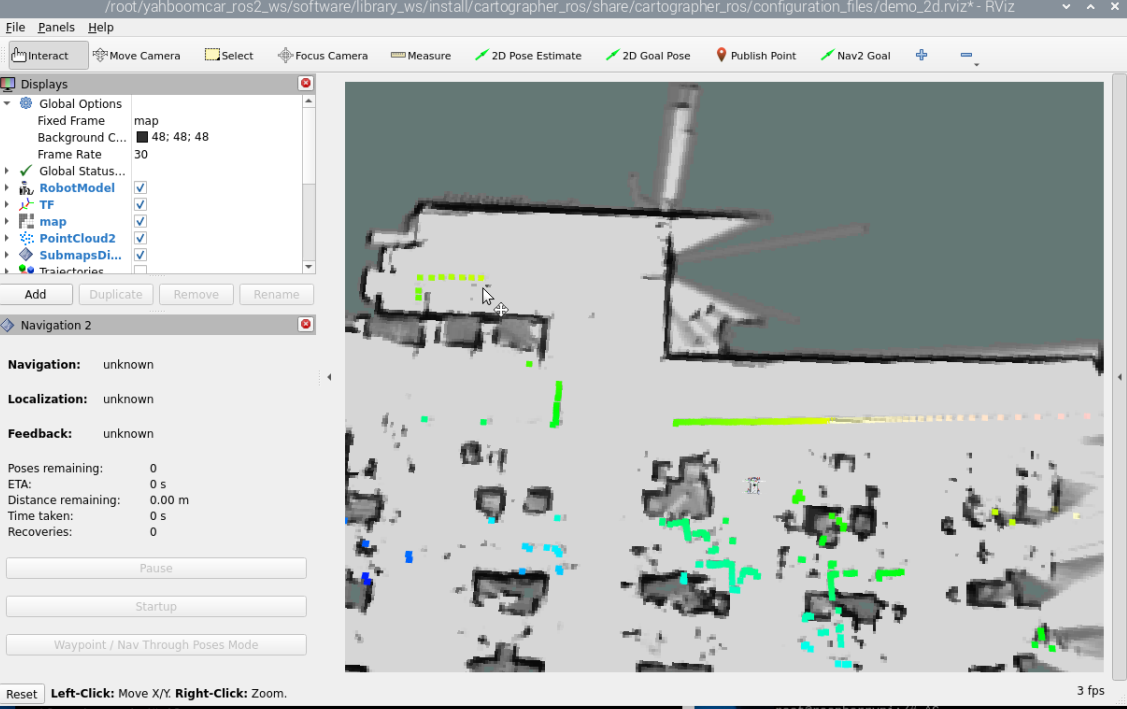Viewport: 1127px width, 709px height.
Task: Expand the map display entry
Action: (7, 222)
